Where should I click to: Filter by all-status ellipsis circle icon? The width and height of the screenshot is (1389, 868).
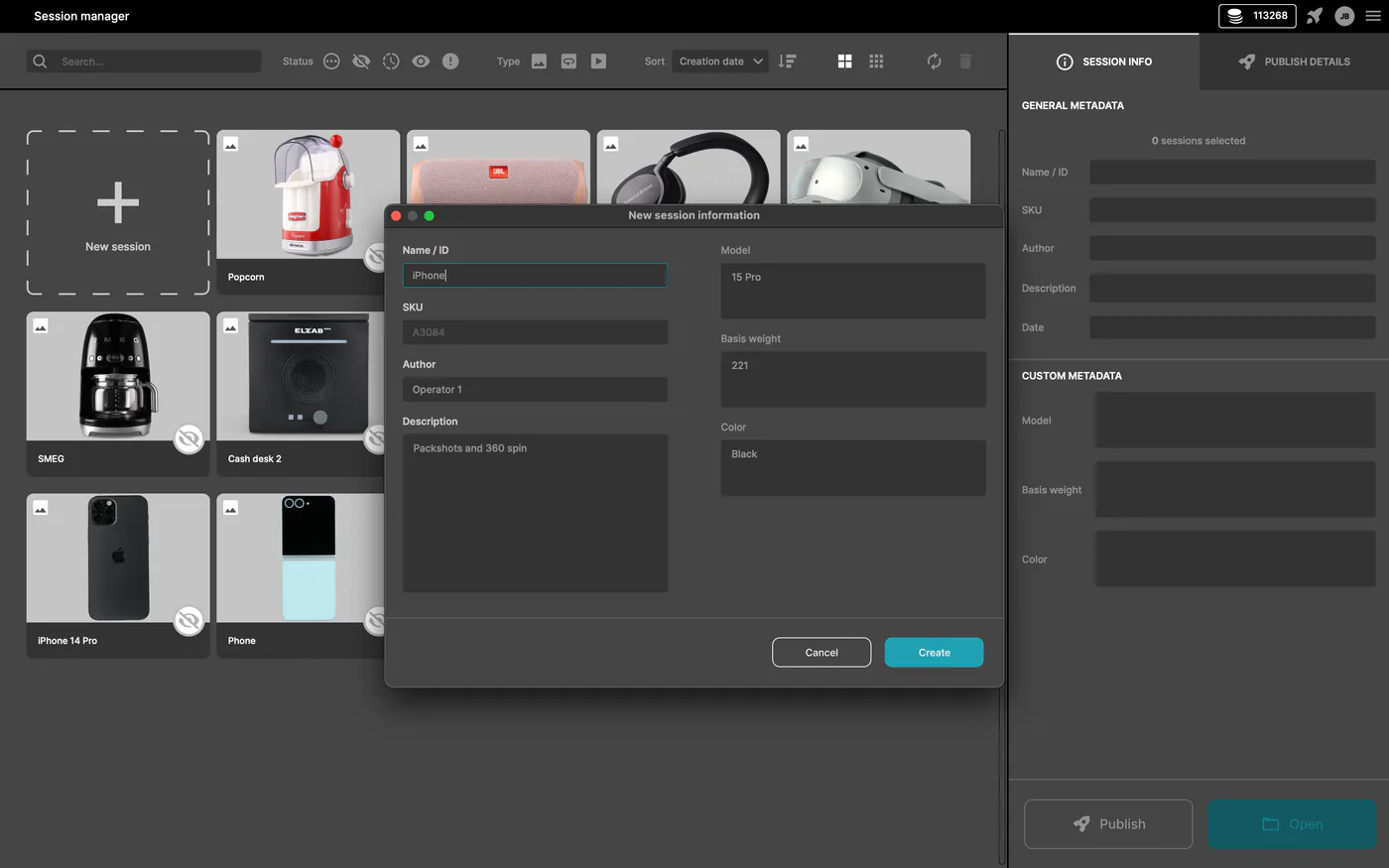(331, 62)
